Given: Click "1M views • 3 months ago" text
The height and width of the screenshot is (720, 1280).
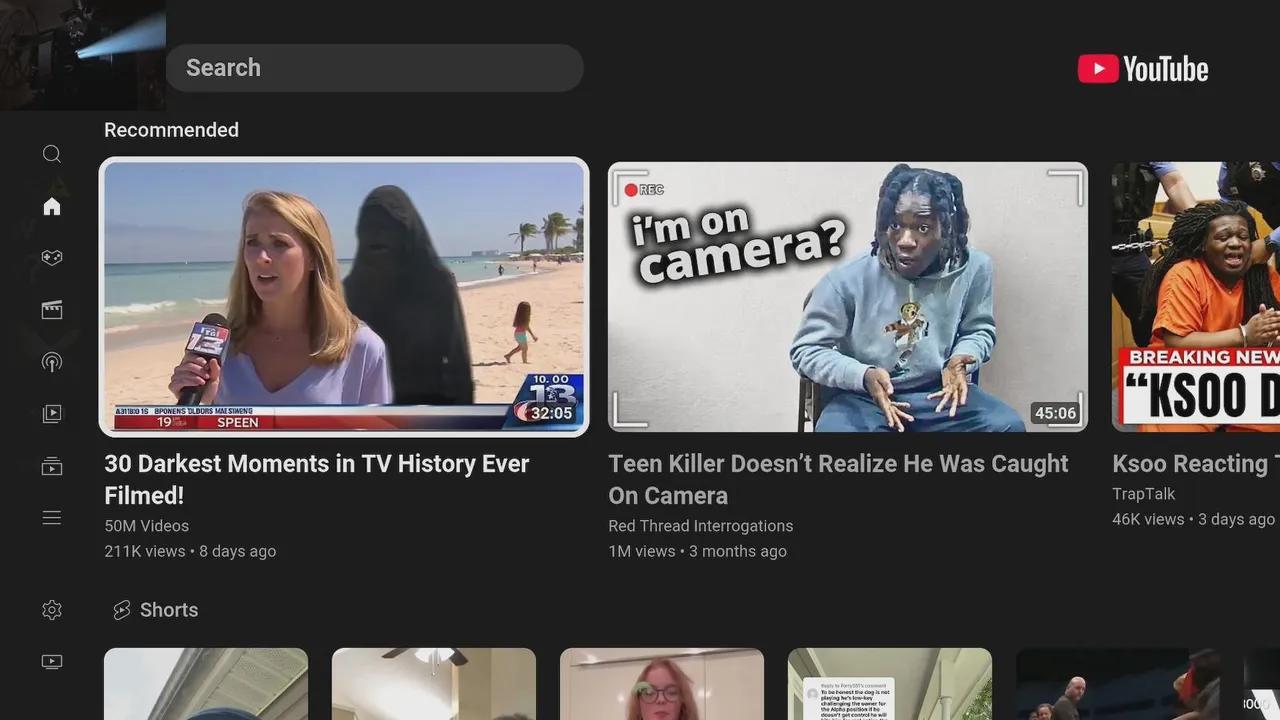Looking at the screenshot, I should pos(698,551).
